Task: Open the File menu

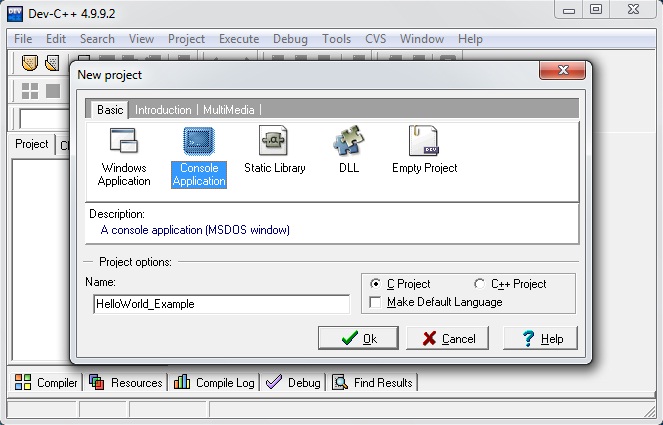Action: click(x=23, y=39)
